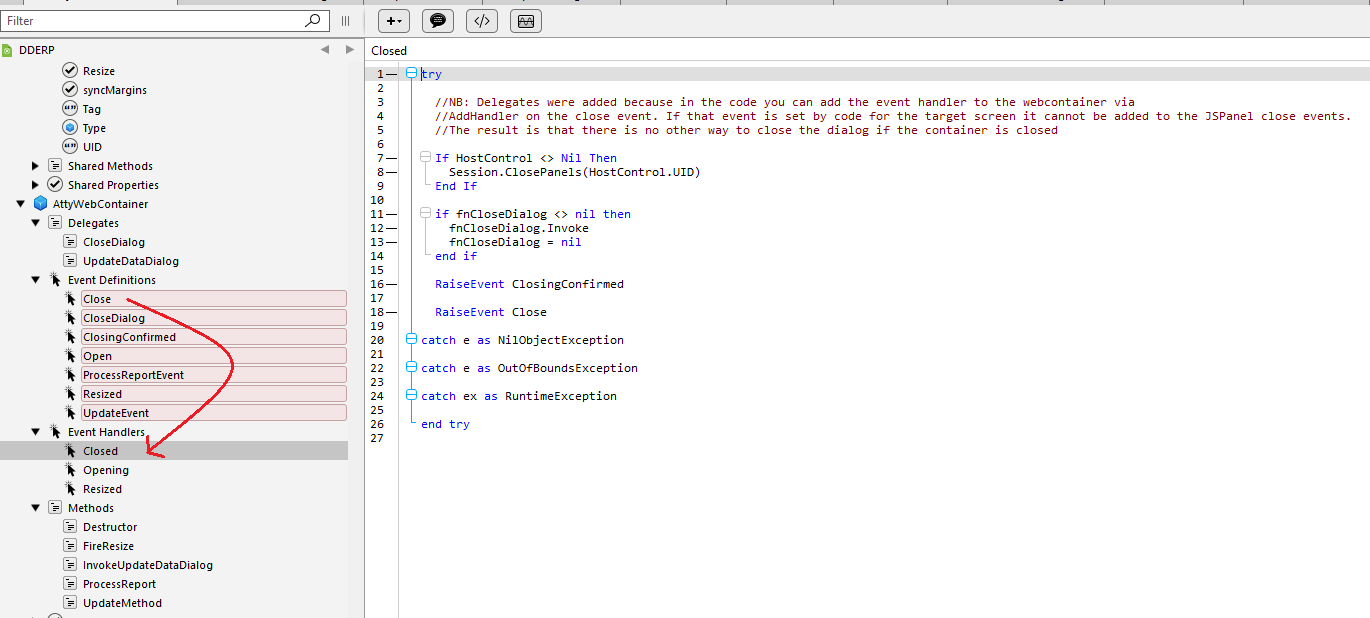Fold the try block at line 1
Image resolution: width=1370 pixels, height=618 pixels.
(x=411, y=73)
